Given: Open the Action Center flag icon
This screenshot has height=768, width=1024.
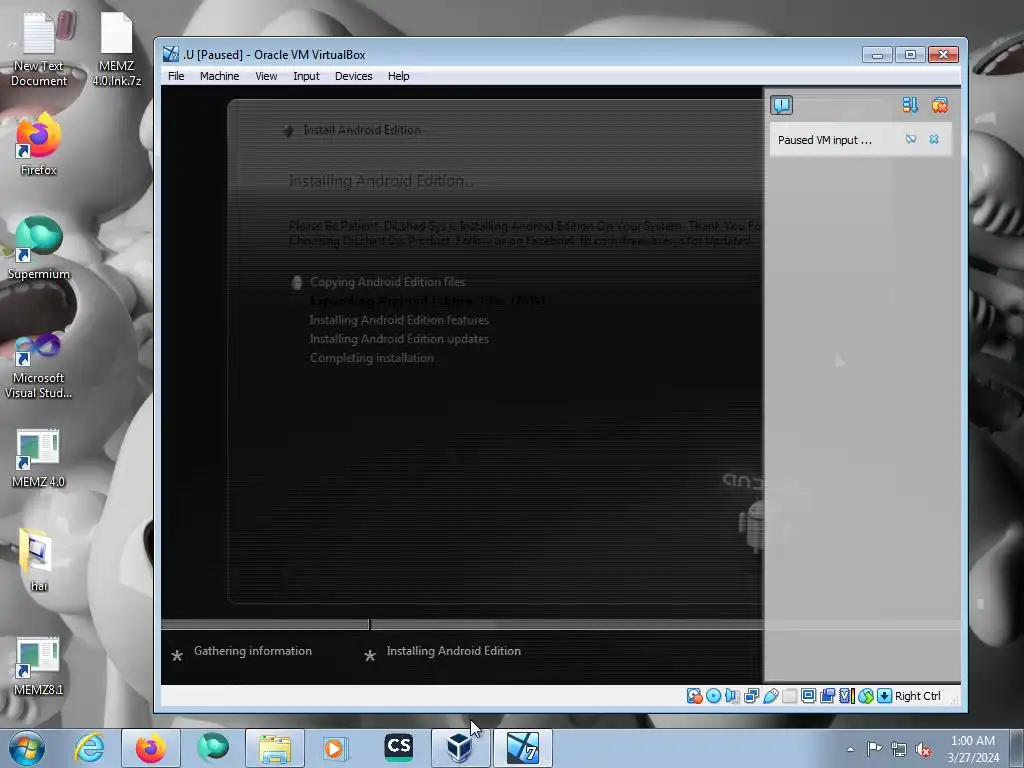Looking at the screenshot, I should pos(874,748).
